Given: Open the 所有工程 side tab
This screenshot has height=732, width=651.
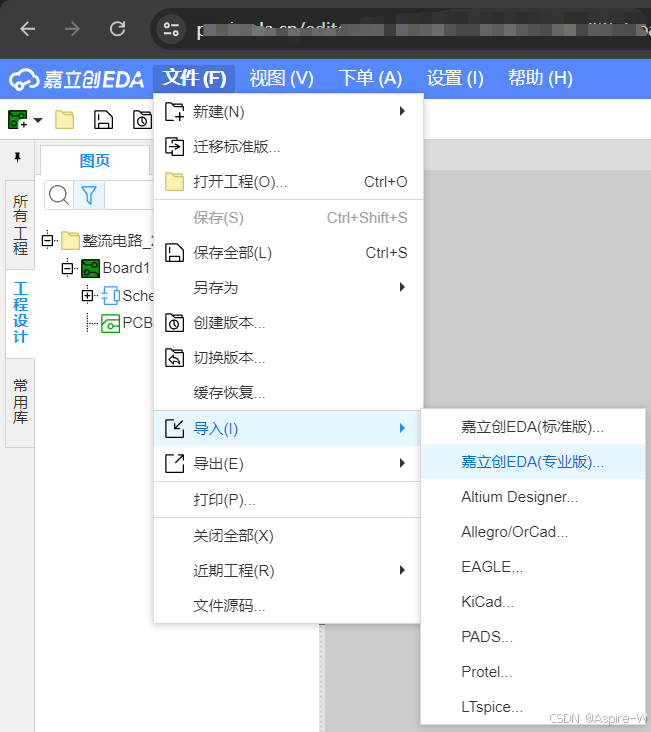Looking at the screenshot, I should [20, 225].
